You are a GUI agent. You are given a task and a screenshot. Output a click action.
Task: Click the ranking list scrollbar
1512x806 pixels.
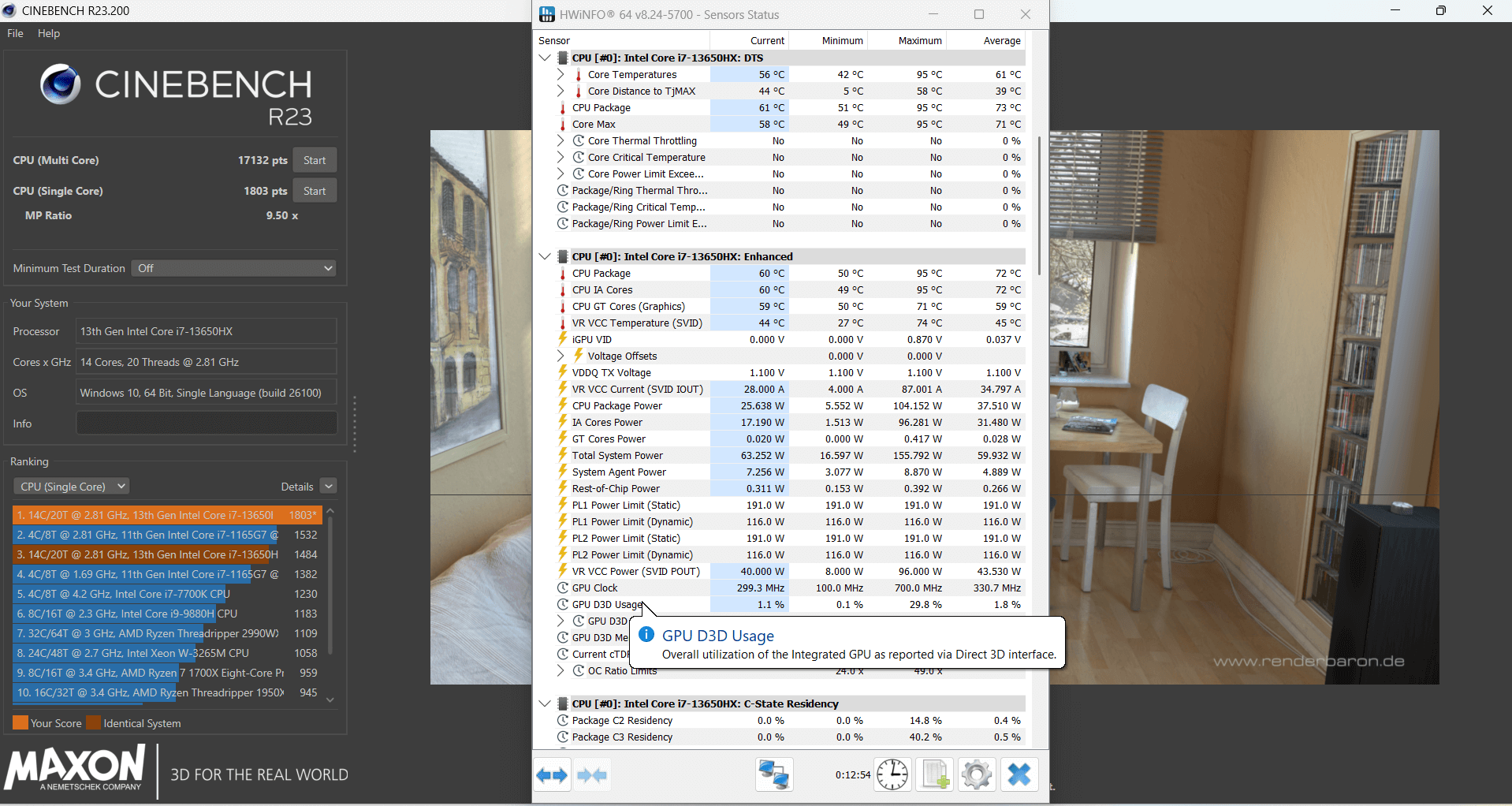[330, 586]
